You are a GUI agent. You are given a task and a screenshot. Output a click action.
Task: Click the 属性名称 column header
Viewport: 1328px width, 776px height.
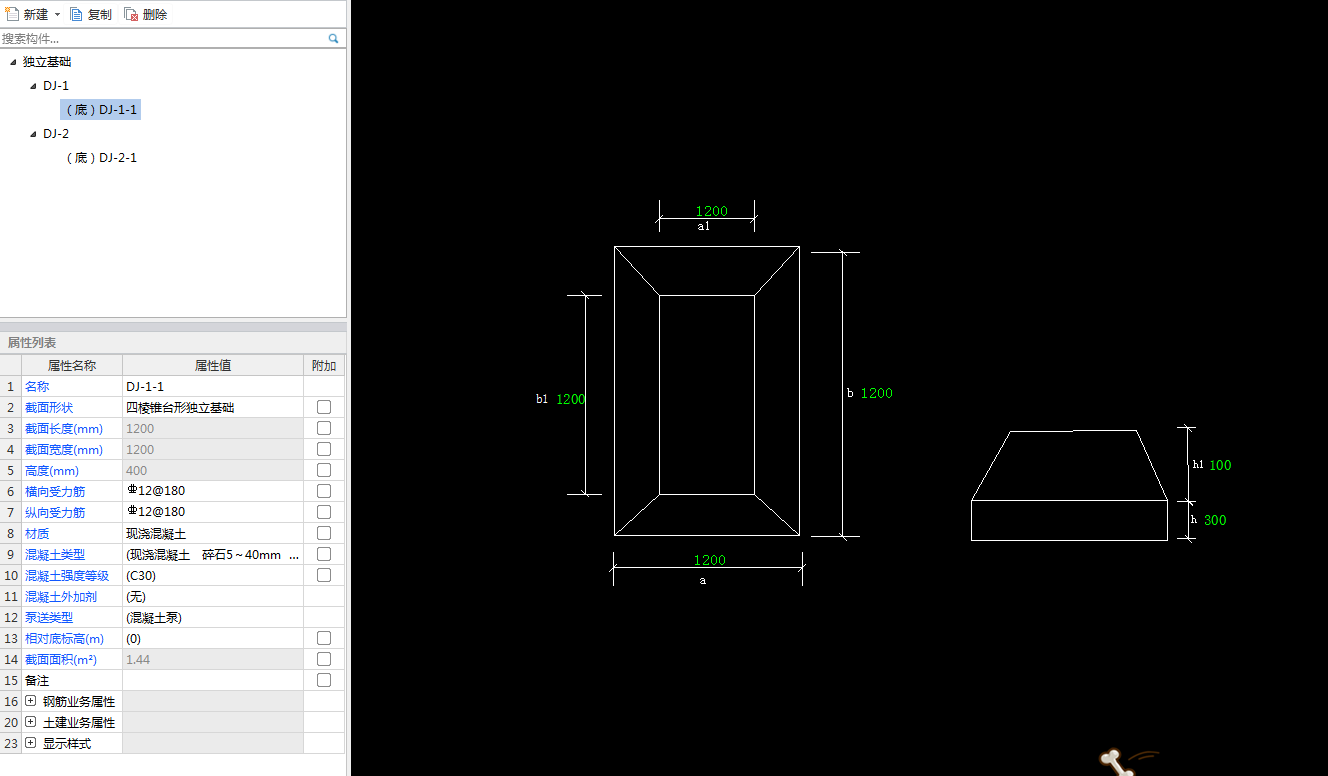click(72, 365)
